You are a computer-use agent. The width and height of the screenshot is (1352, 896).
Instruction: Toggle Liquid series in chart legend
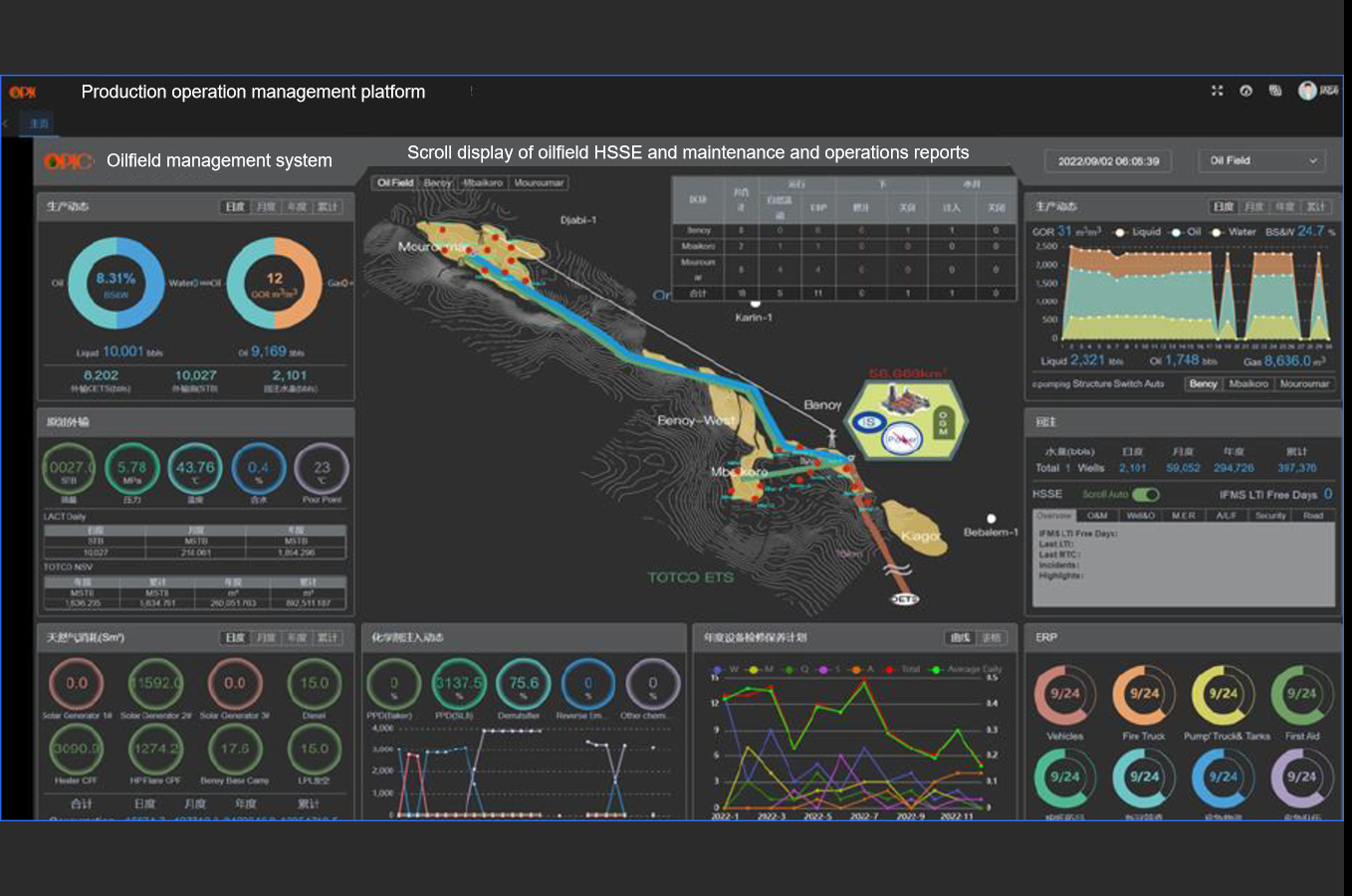coord(1136,232)
